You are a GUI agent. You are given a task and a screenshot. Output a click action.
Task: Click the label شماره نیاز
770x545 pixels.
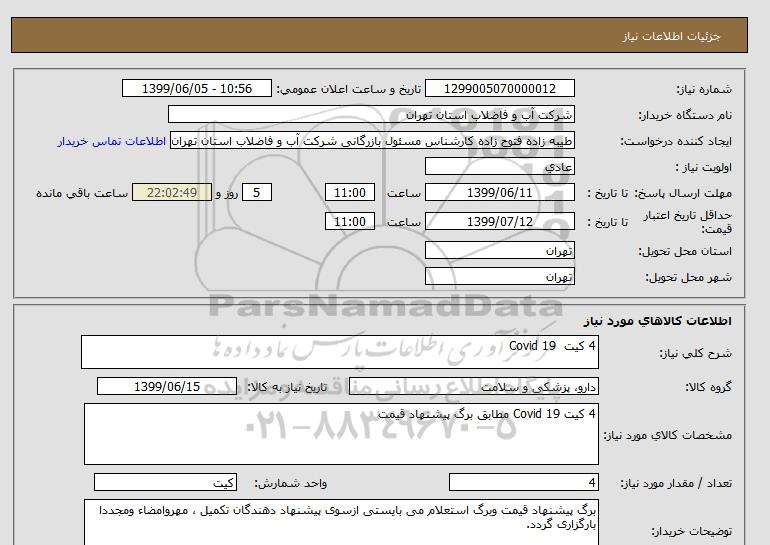704,89
